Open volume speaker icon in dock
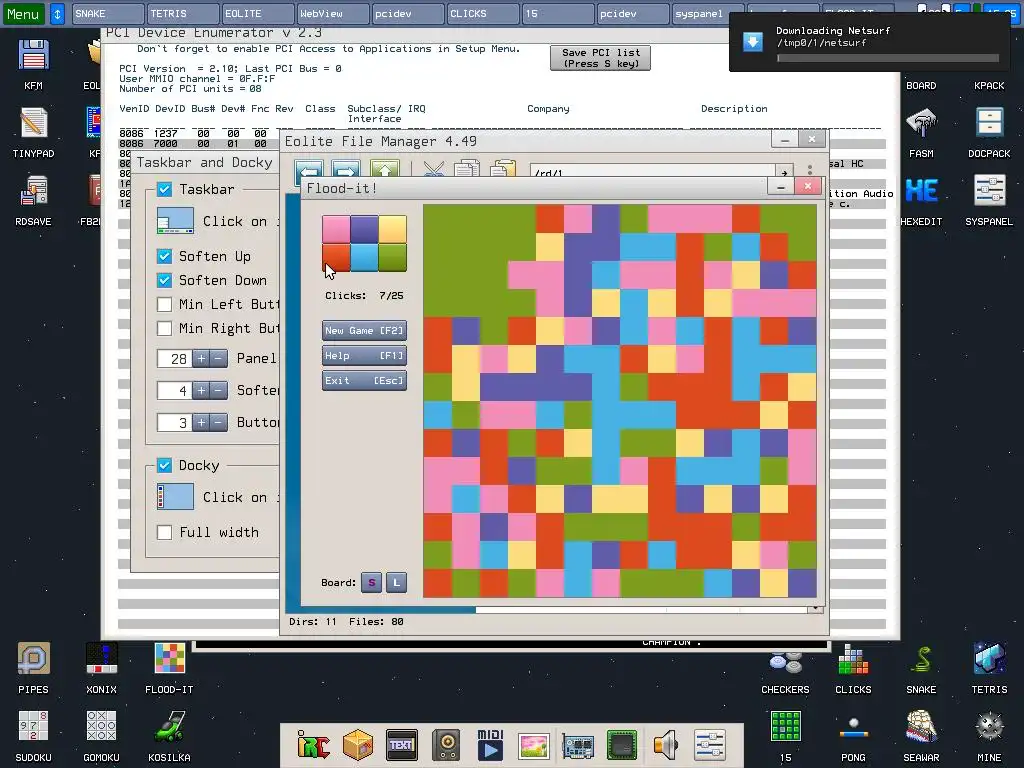 [x=666, y=744]
